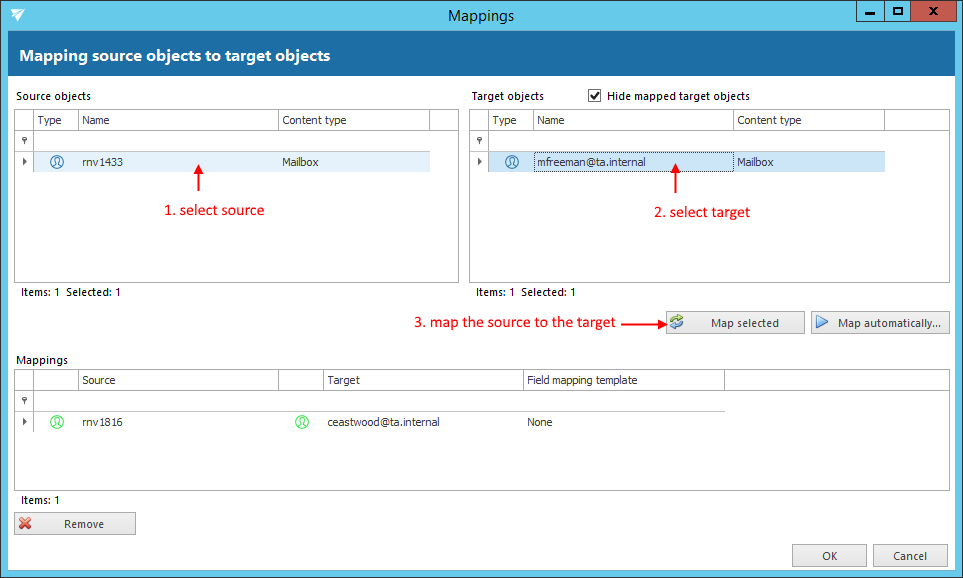Expand the mfreeman@ta.internal target row
Screen dimensions: 963x578
tap(479, 162)
